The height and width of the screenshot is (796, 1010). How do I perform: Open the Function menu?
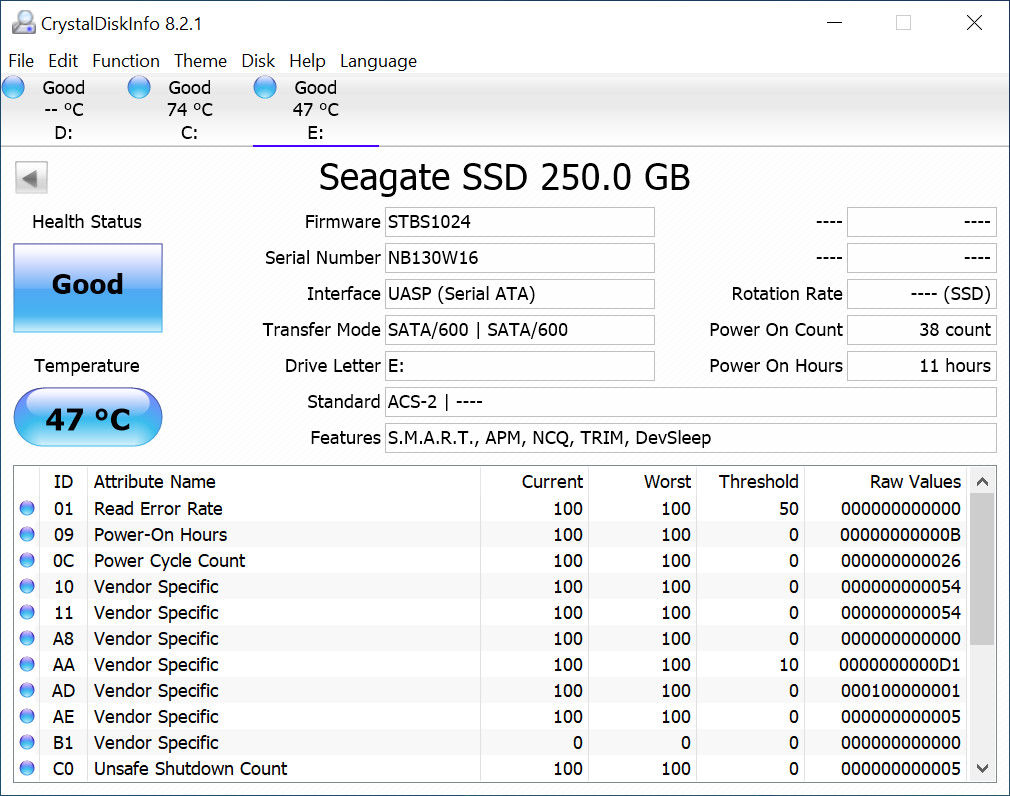pos(126,61)
